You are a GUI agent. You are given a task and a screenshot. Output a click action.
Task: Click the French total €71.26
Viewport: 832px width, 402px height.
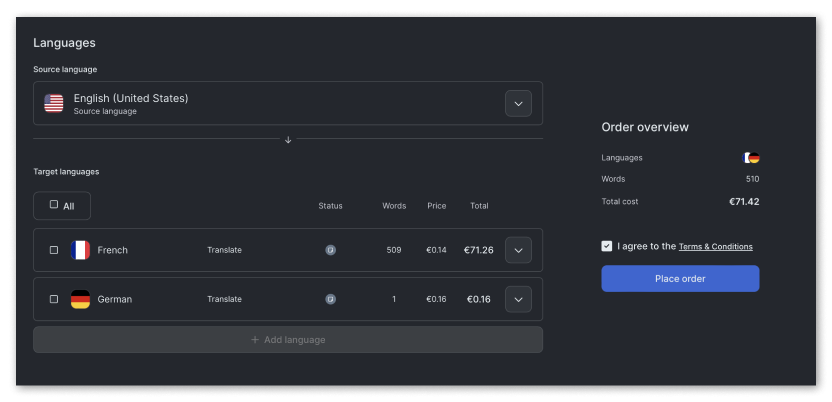point(479,250)
